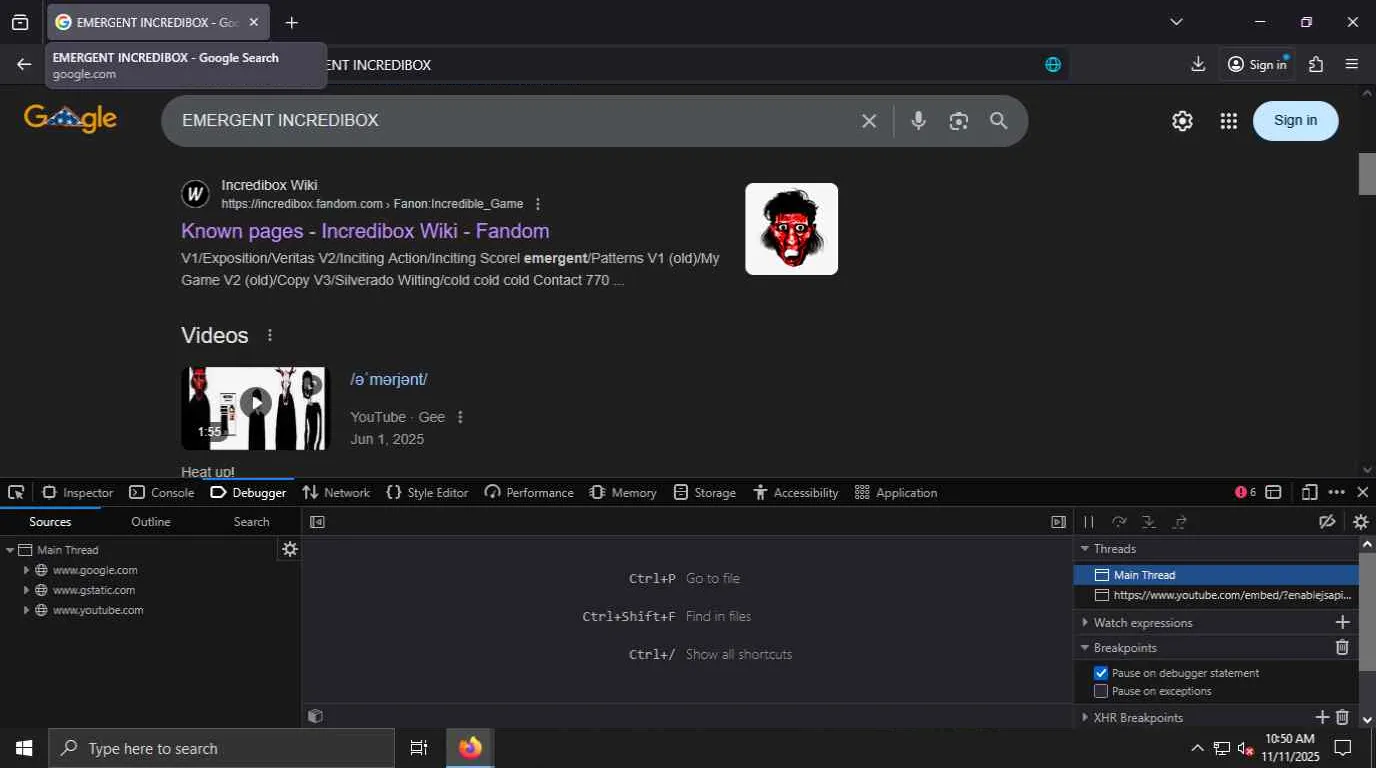The image size is (1376, 768).
Task: Open the Known pages - Incredibox Wiki link
Action: [x=365, y=231]
